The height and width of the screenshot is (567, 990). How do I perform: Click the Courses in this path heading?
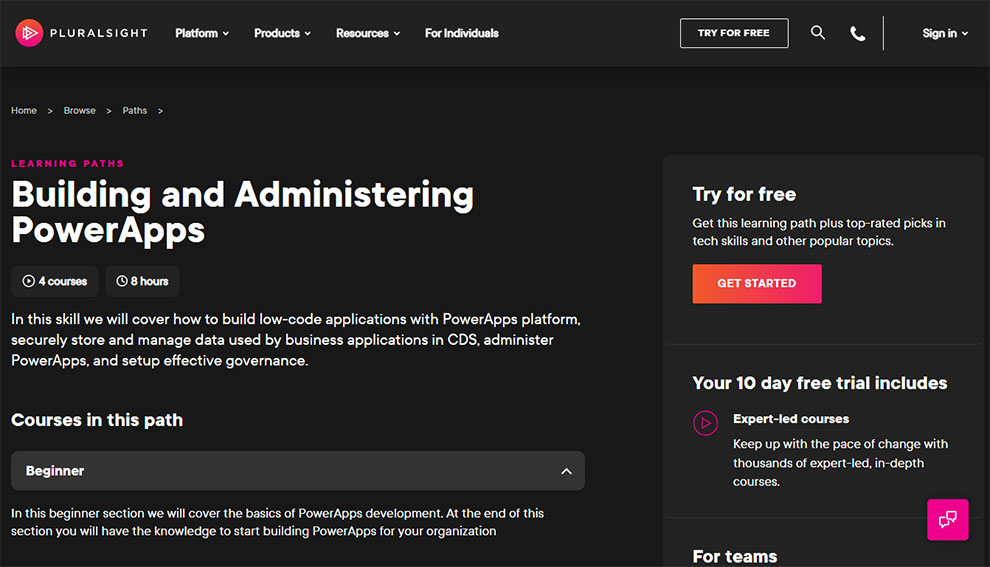pyautogui.click(x=97, y=420)
